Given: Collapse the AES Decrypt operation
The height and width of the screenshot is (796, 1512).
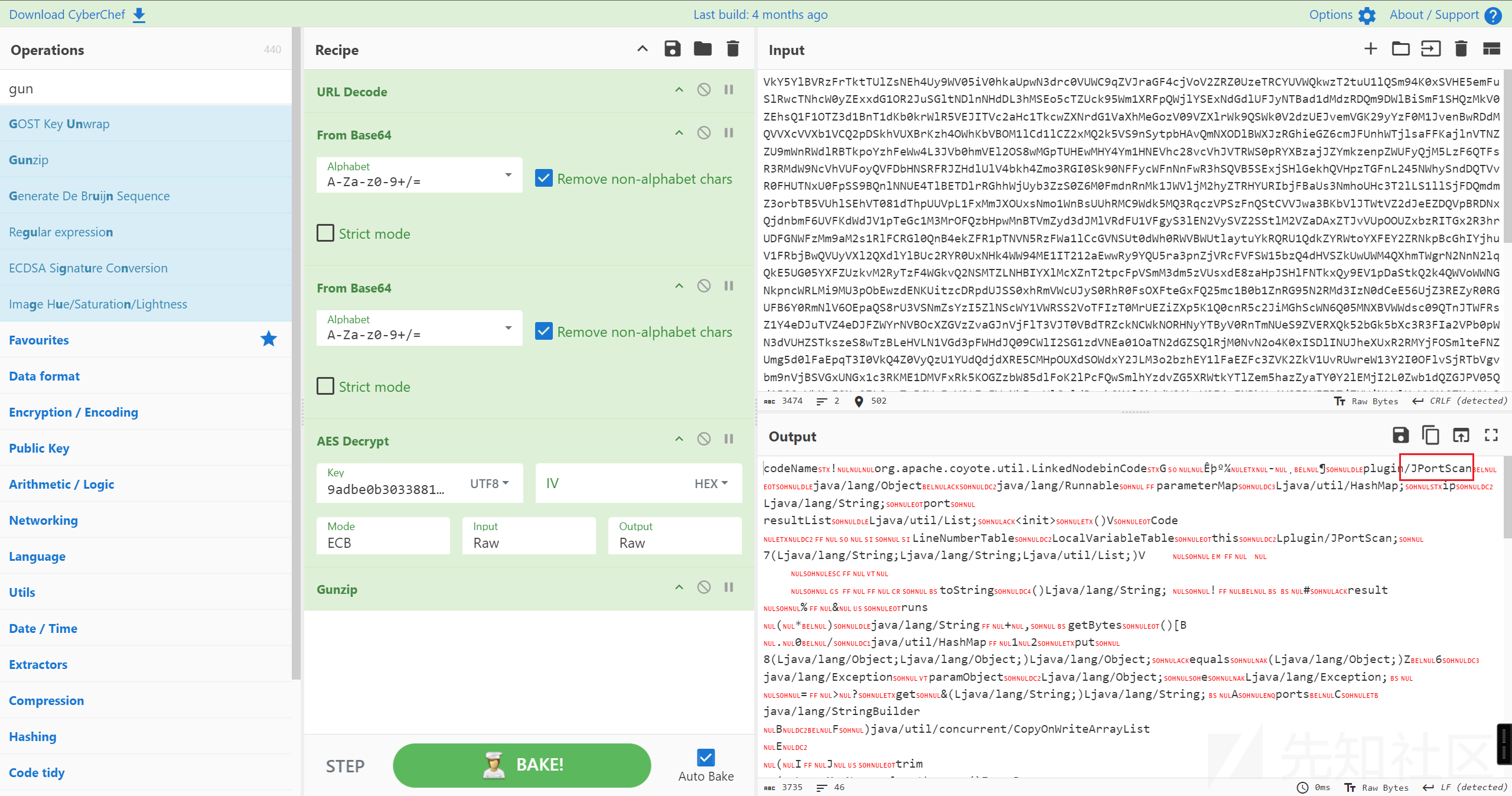Looking at the screenshot, I should (679, 439).
